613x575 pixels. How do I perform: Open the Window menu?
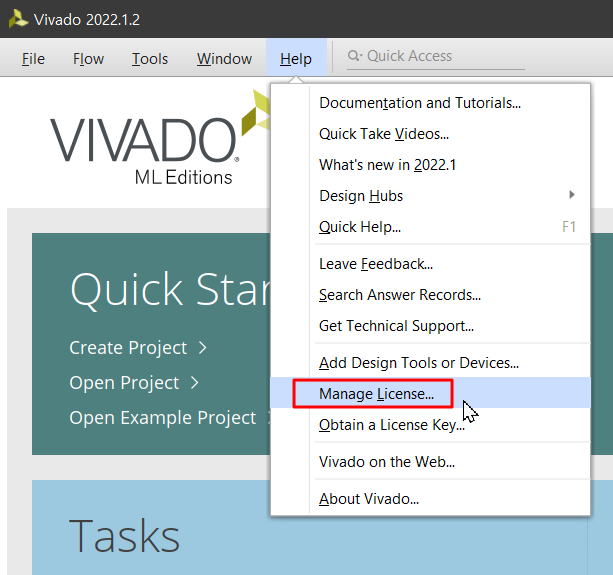(224, 59)
